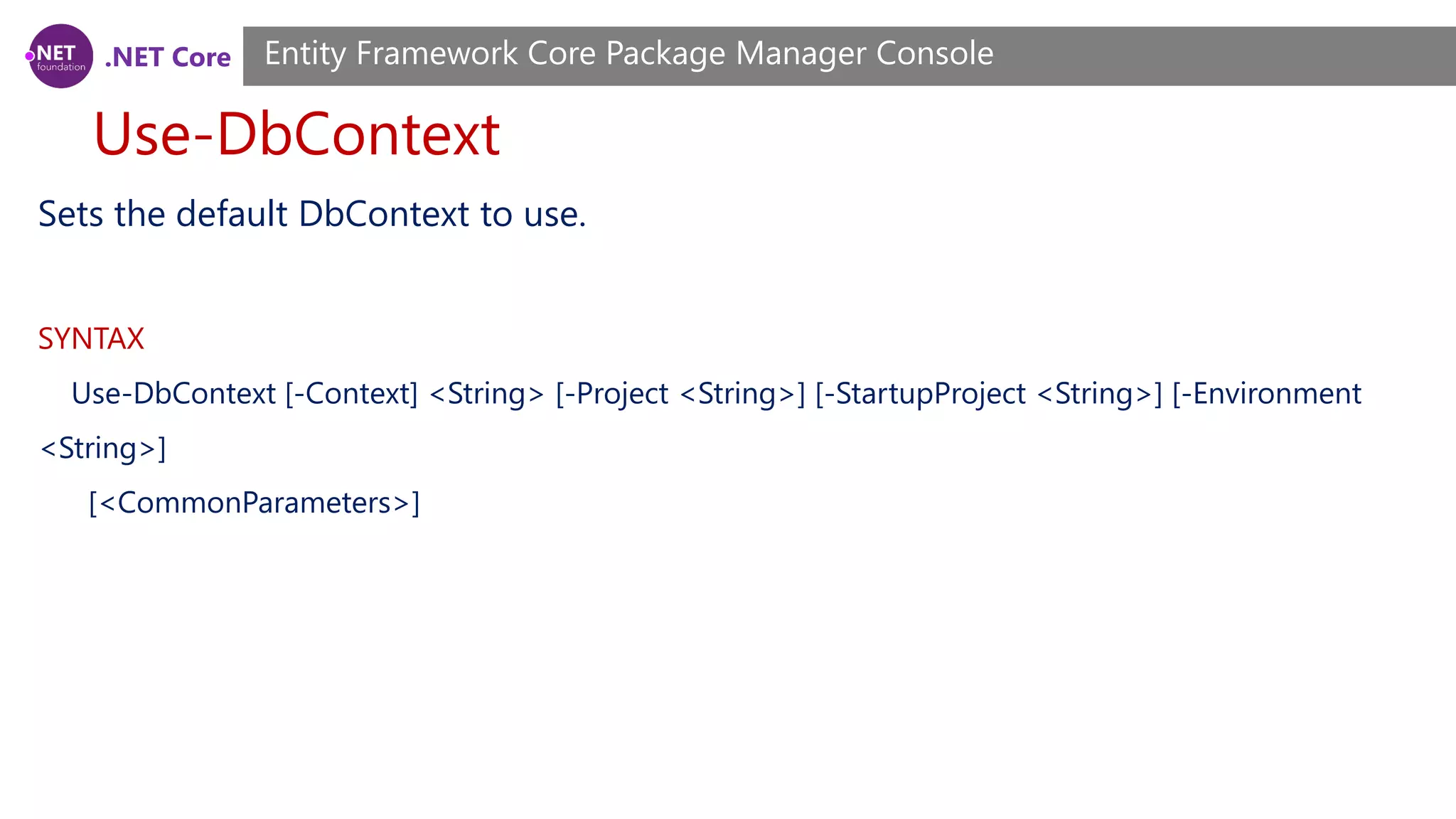Click the 'Entity Framework Core Package Manager Console' header
The height and width of the screenshot is (819, 1456).
click(x=628, y=54)
